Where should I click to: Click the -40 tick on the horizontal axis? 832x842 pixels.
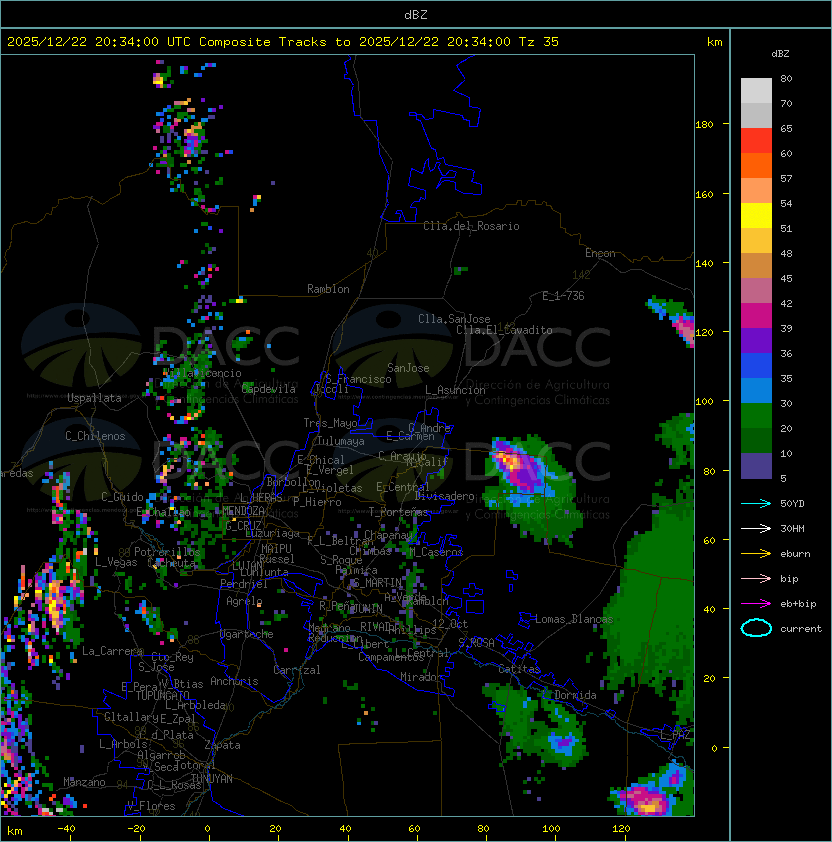[66, 829]
